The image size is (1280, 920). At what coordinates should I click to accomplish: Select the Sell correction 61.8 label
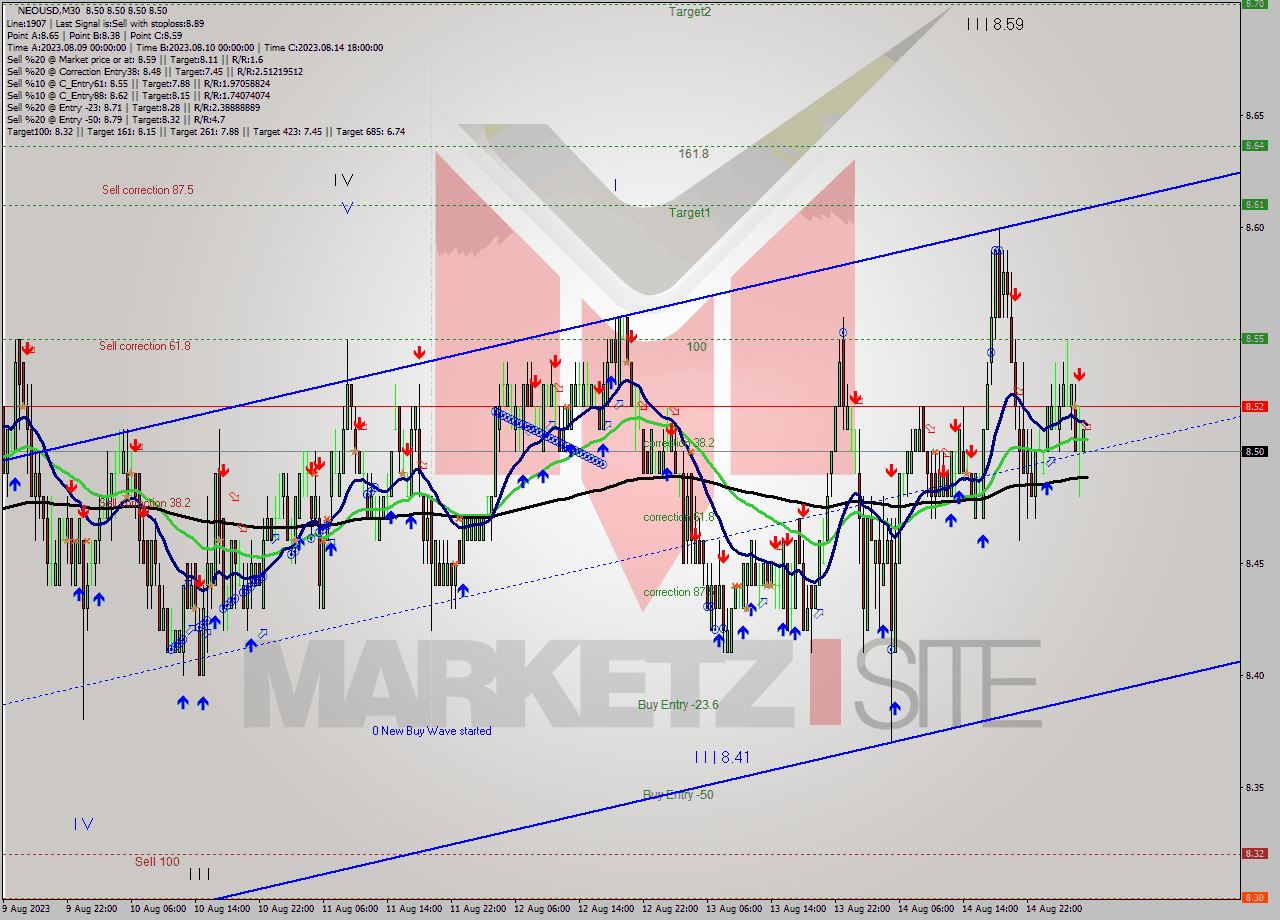pos(145,346)
